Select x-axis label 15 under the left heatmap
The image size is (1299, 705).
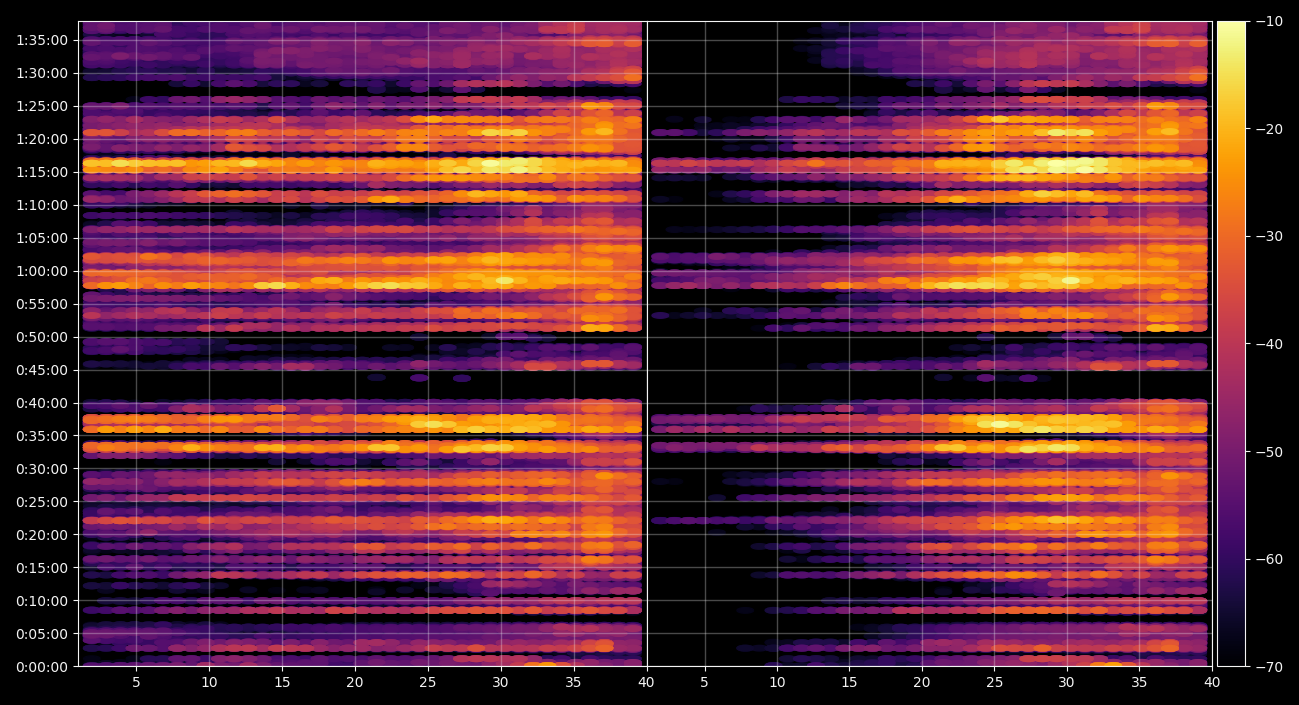point(282,683)
